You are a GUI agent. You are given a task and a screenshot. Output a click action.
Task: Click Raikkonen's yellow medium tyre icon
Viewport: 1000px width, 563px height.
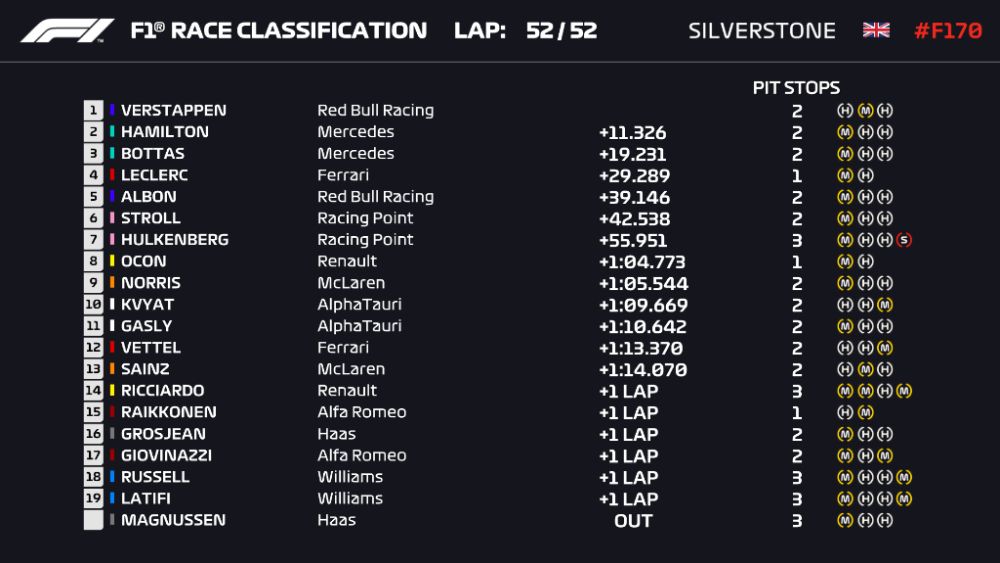866,412
